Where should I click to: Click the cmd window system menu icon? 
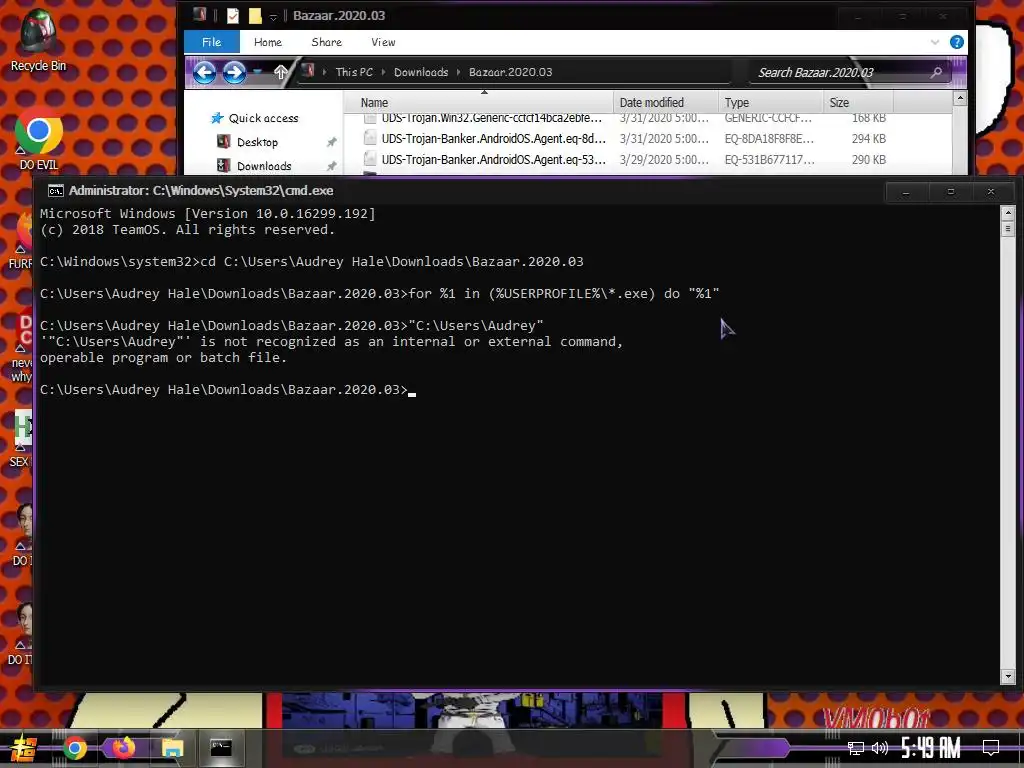(x=56, y=191)
